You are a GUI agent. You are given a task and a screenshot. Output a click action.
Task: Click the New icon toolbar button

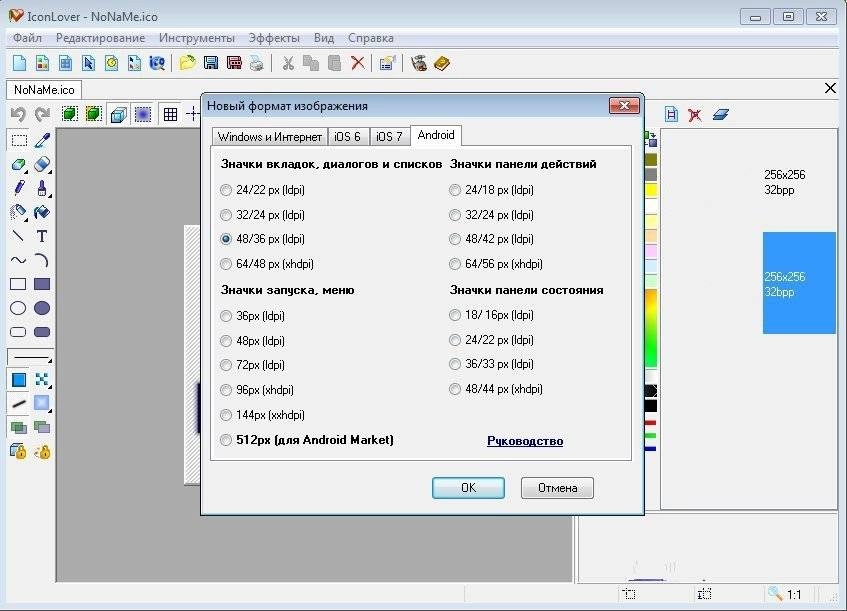19,63
